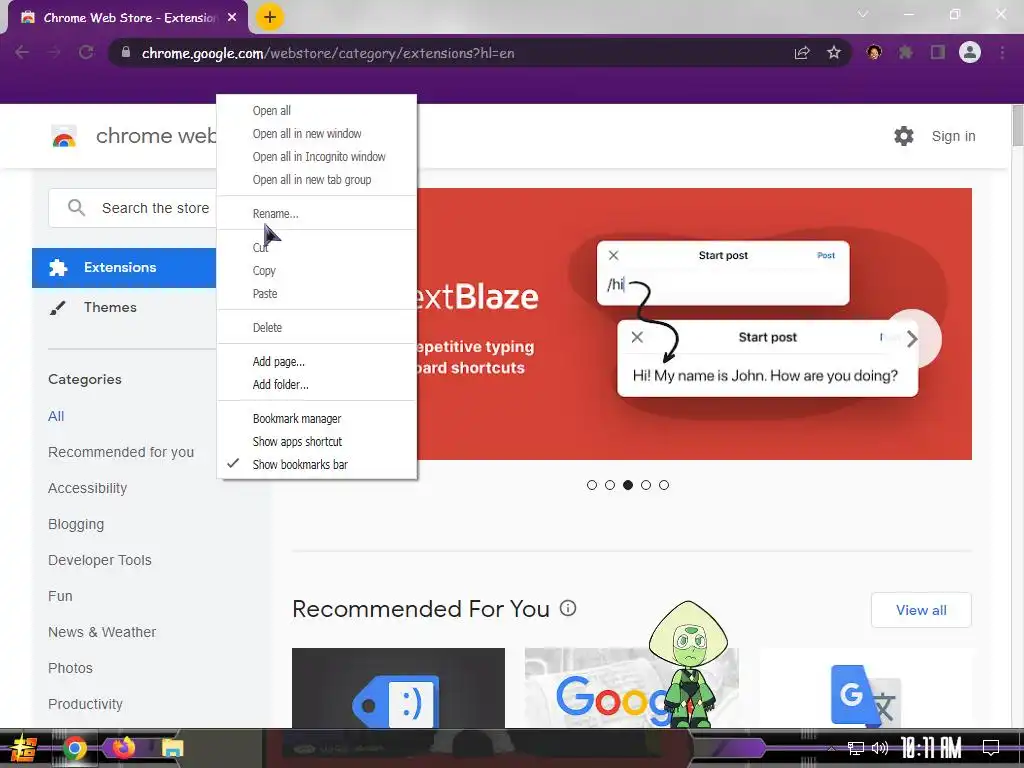Viewport: 1024px width, 768px height.
Task: Click the info icon next to Recommended For You
Action: [x=568, y=608]
